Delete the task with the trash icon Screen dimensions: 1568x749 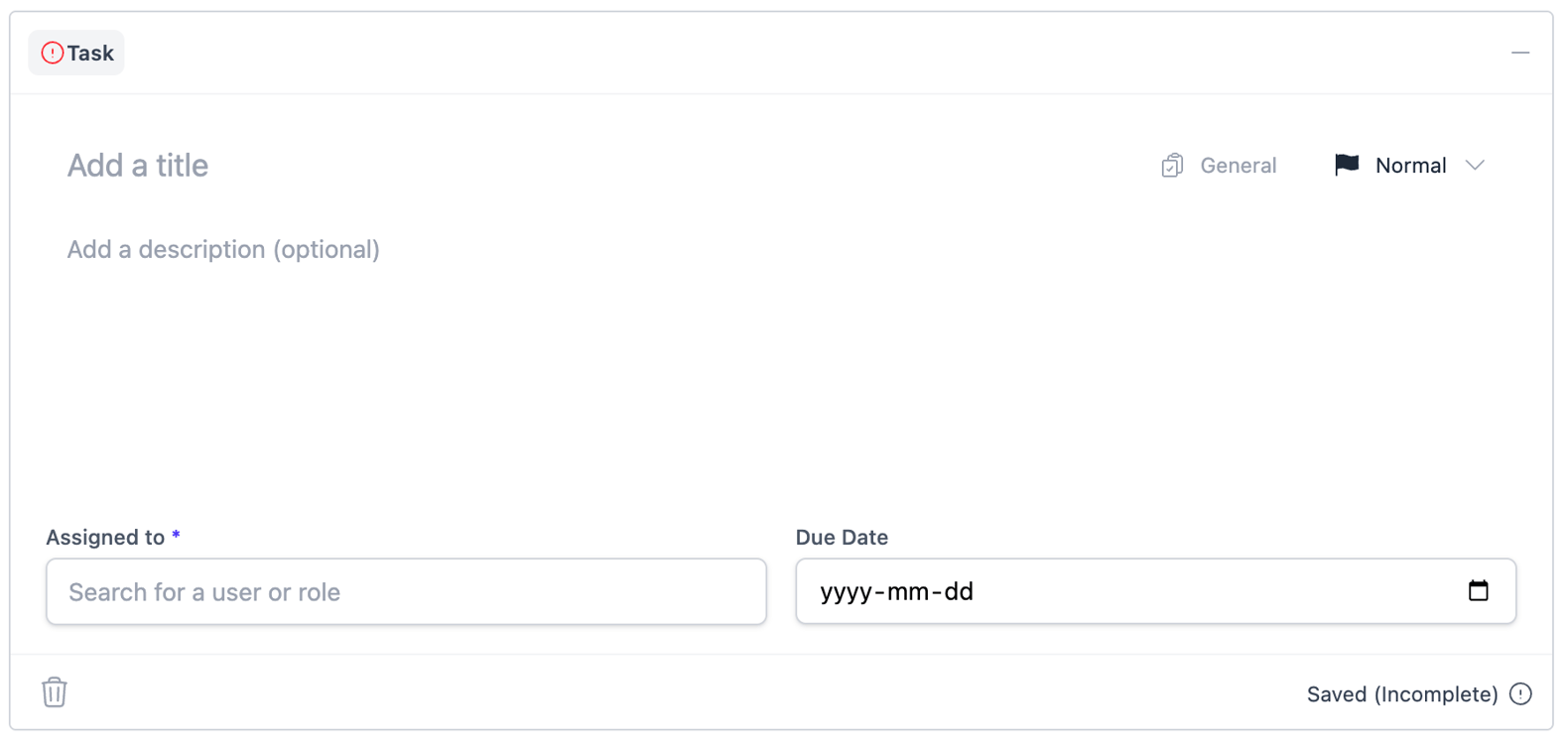(55, 692)
